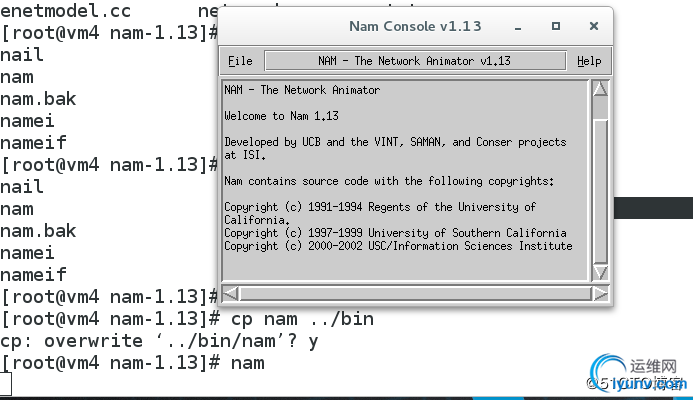Click the NAM - The Network Animator v1.13 banner
The height and width of the screenshot is (400, 693).
point(415,61)
